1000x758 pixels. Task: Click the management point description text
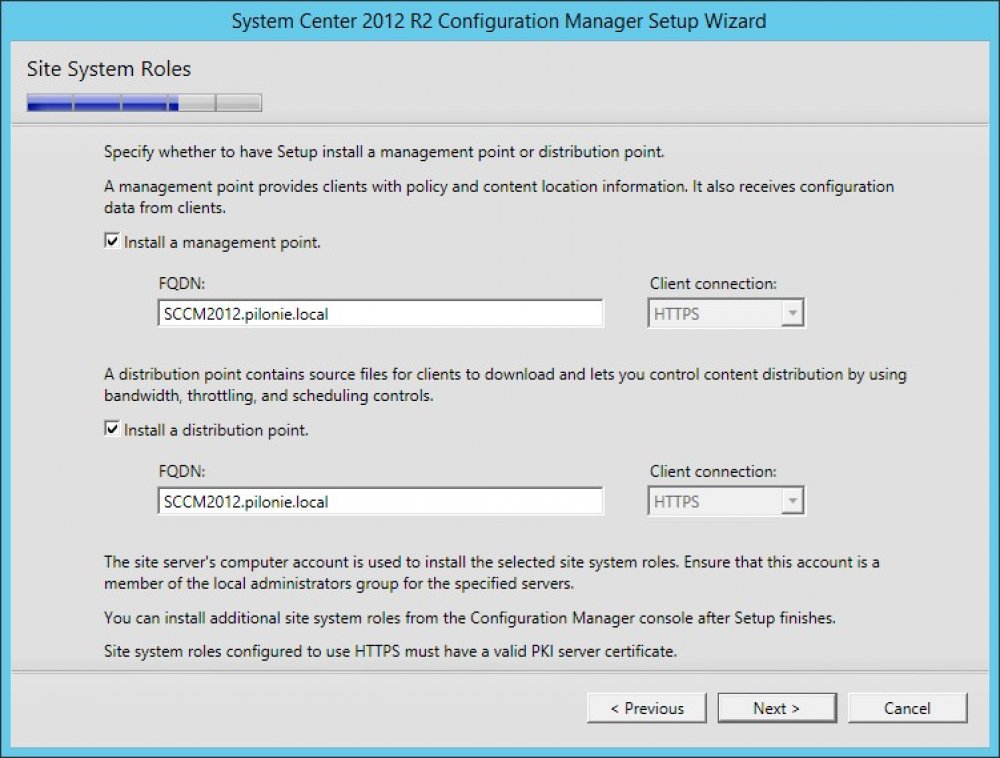(499, 196)
